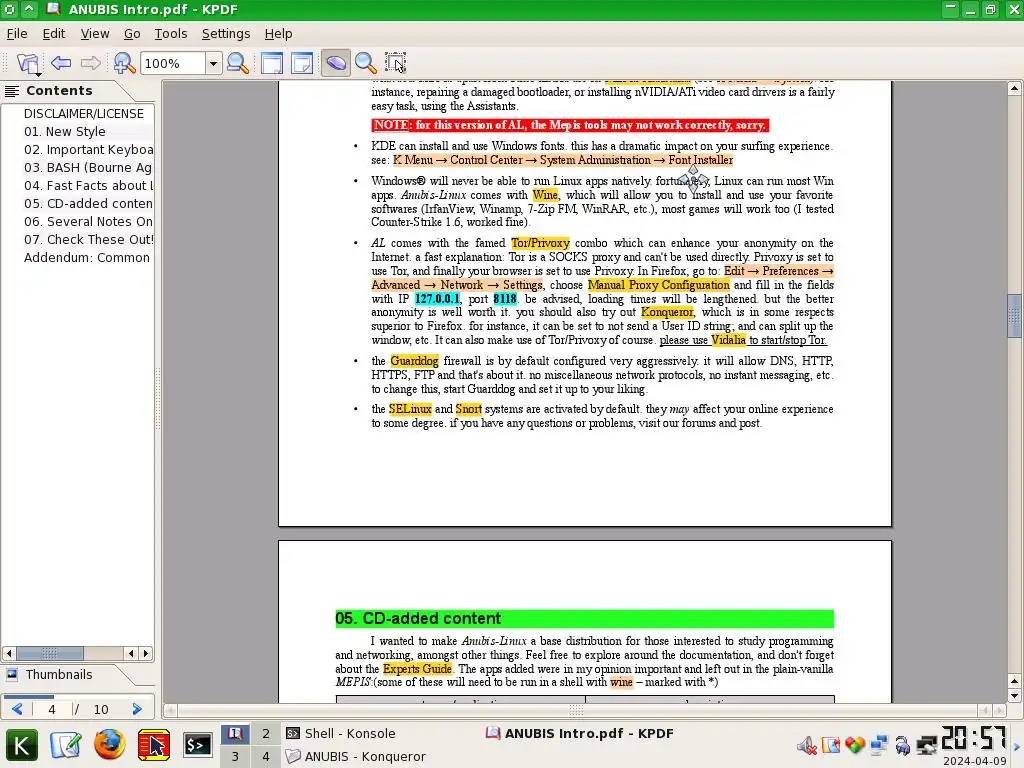
Task: Open the Go menu
Action: tap(132, 33)
